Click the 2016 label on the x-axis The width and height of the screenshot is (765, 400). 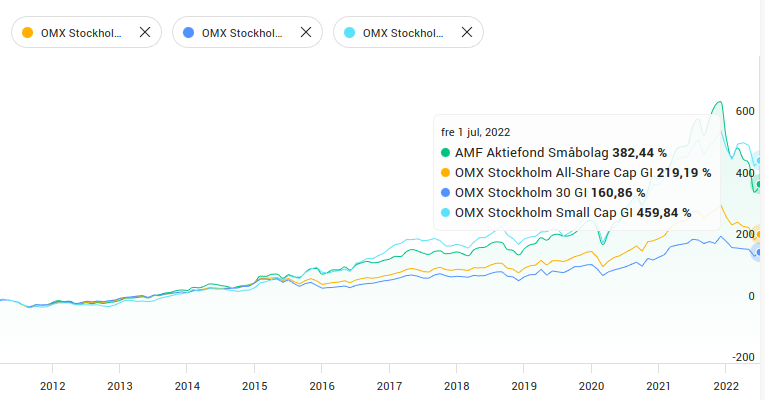[x=322, y=386]
